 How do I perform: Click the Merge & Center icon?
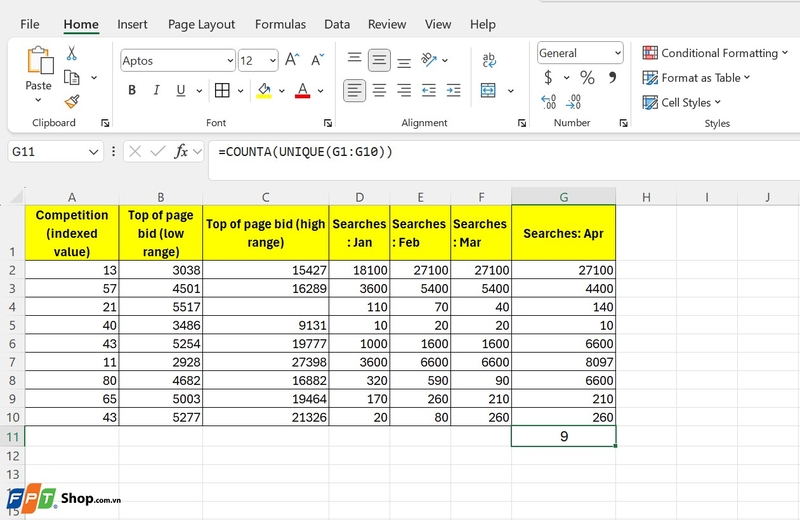pos(488,91)
